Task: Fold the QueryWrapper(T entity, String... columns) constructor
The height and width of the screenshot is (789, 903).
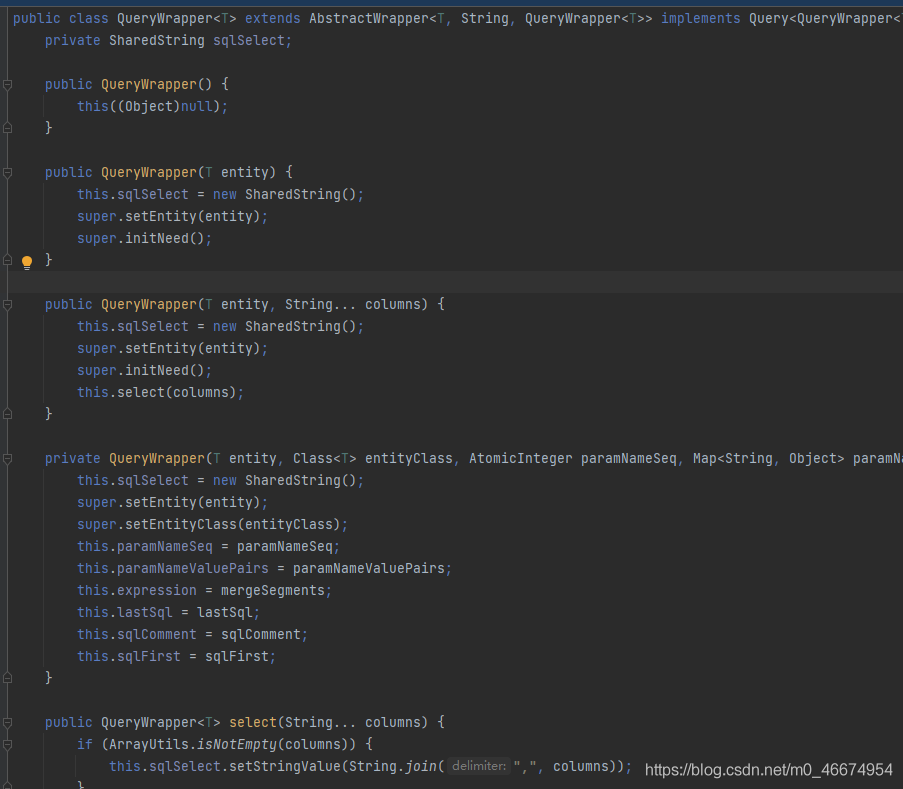Action: point(8,304)
